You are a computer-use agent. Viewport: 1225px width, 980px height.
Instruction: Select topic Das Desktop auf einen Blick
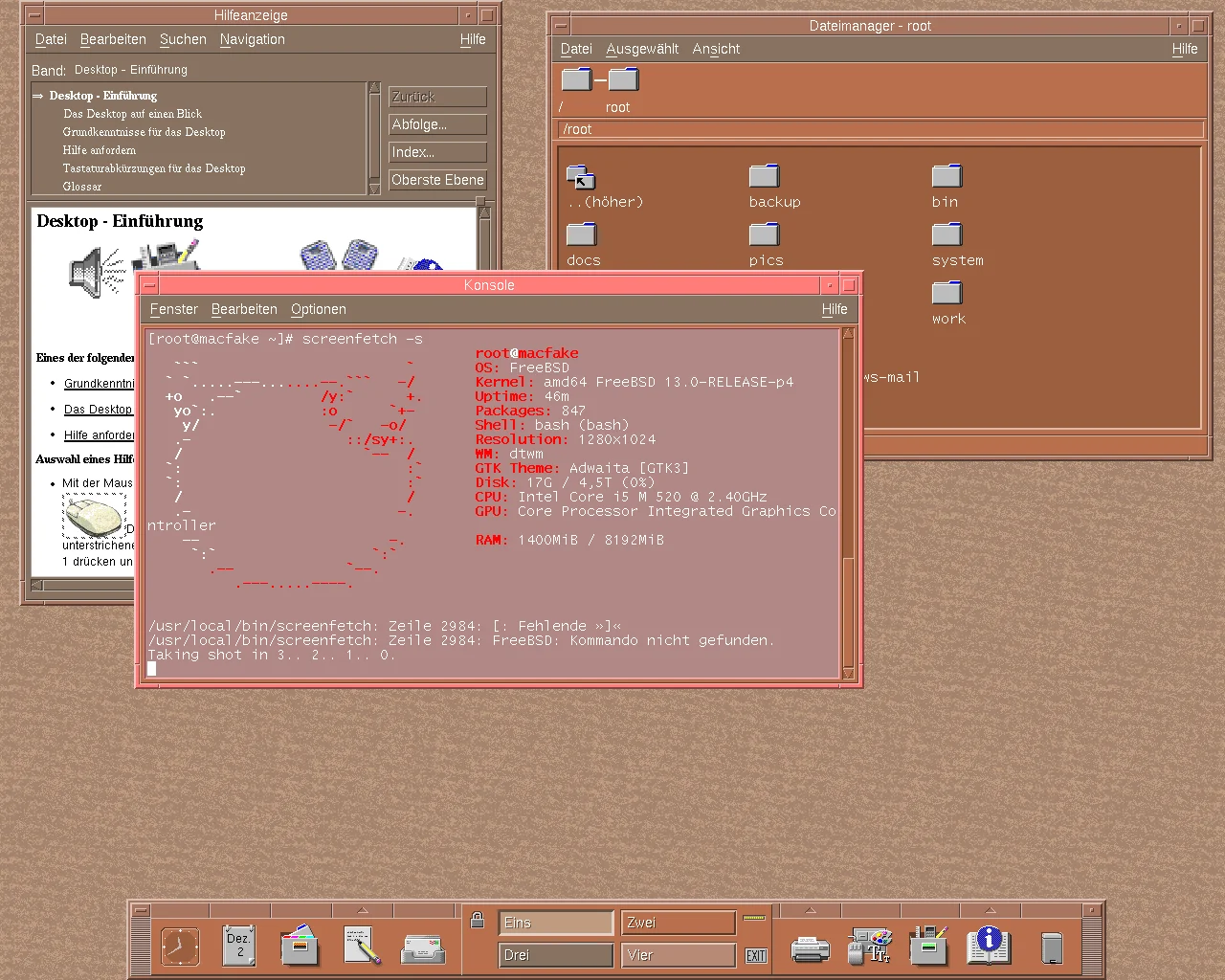[x=132, y=114]
